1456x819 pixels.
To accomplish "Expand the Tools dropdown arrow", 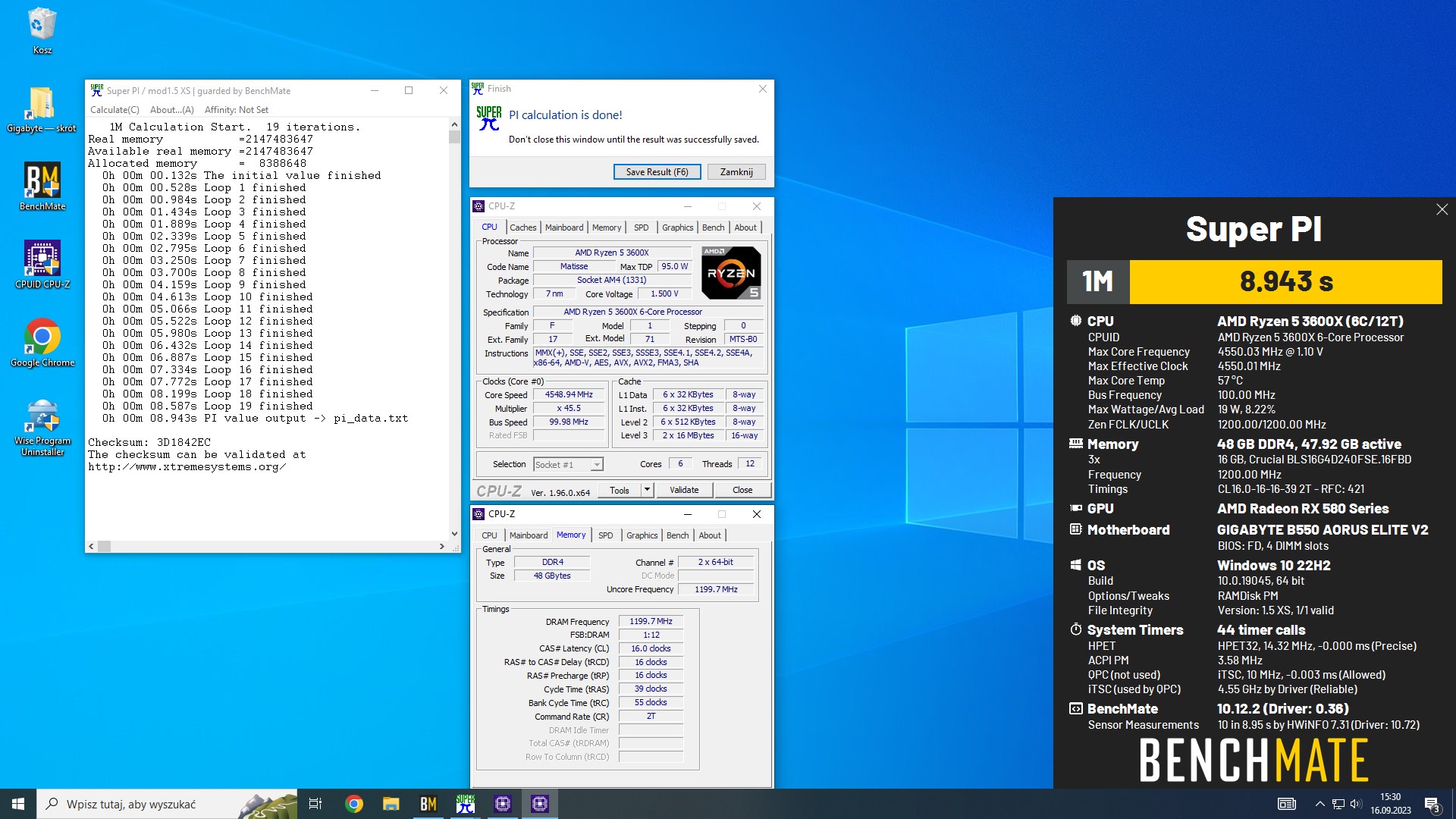I will coord(648,491).
